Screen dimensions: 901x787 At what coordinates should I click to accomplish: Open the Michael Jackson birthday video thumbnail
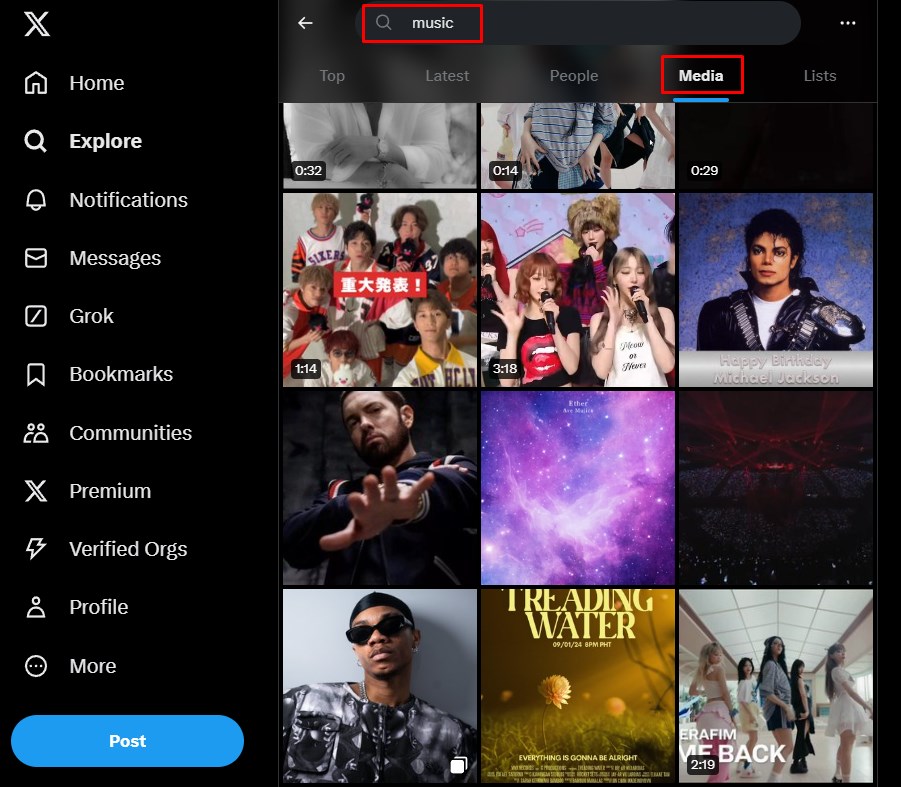pyautogui.click(x=775, y=290)
